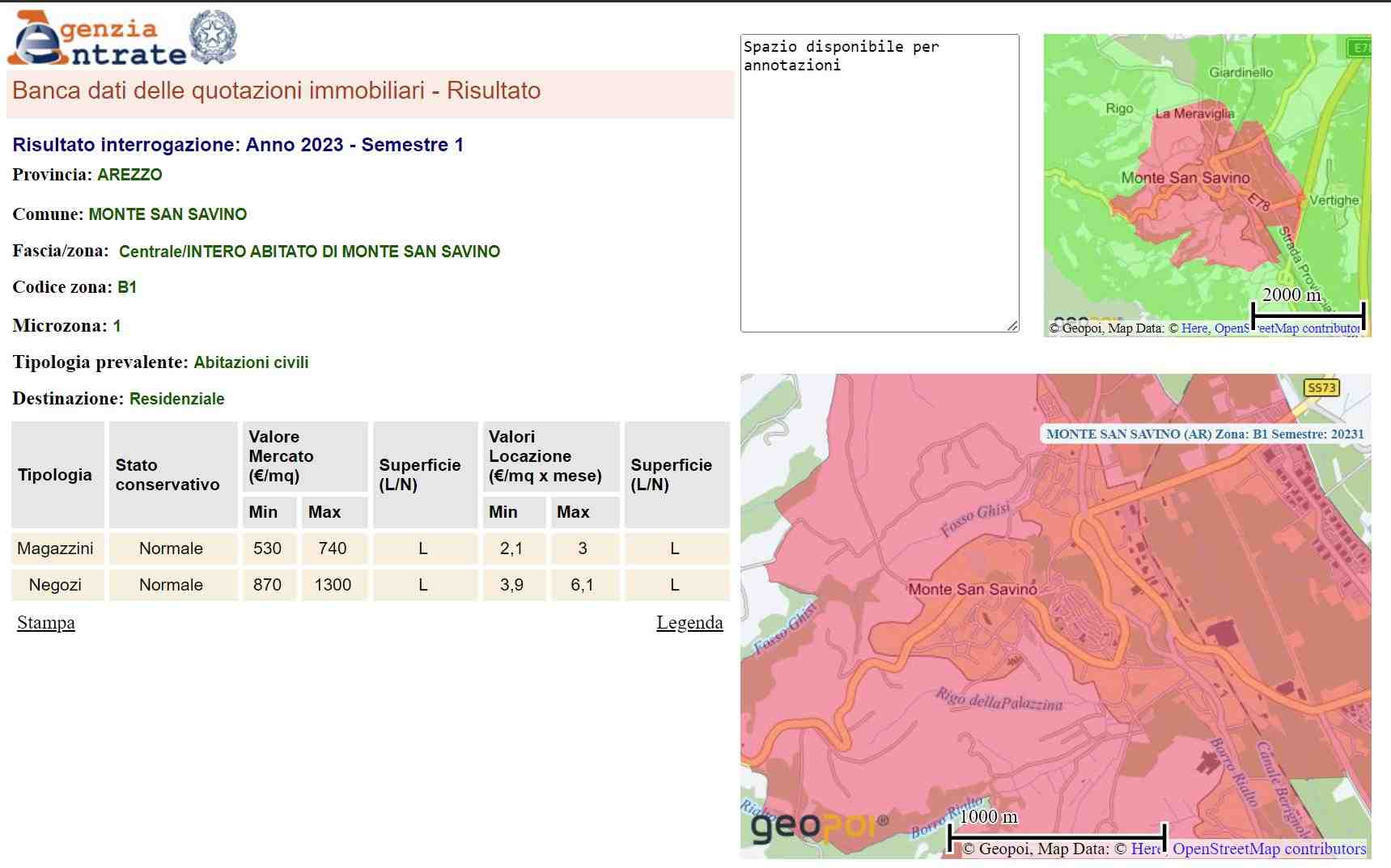
Task: Click the zone B1 semester map tooltip
Action: (1204, 434)
